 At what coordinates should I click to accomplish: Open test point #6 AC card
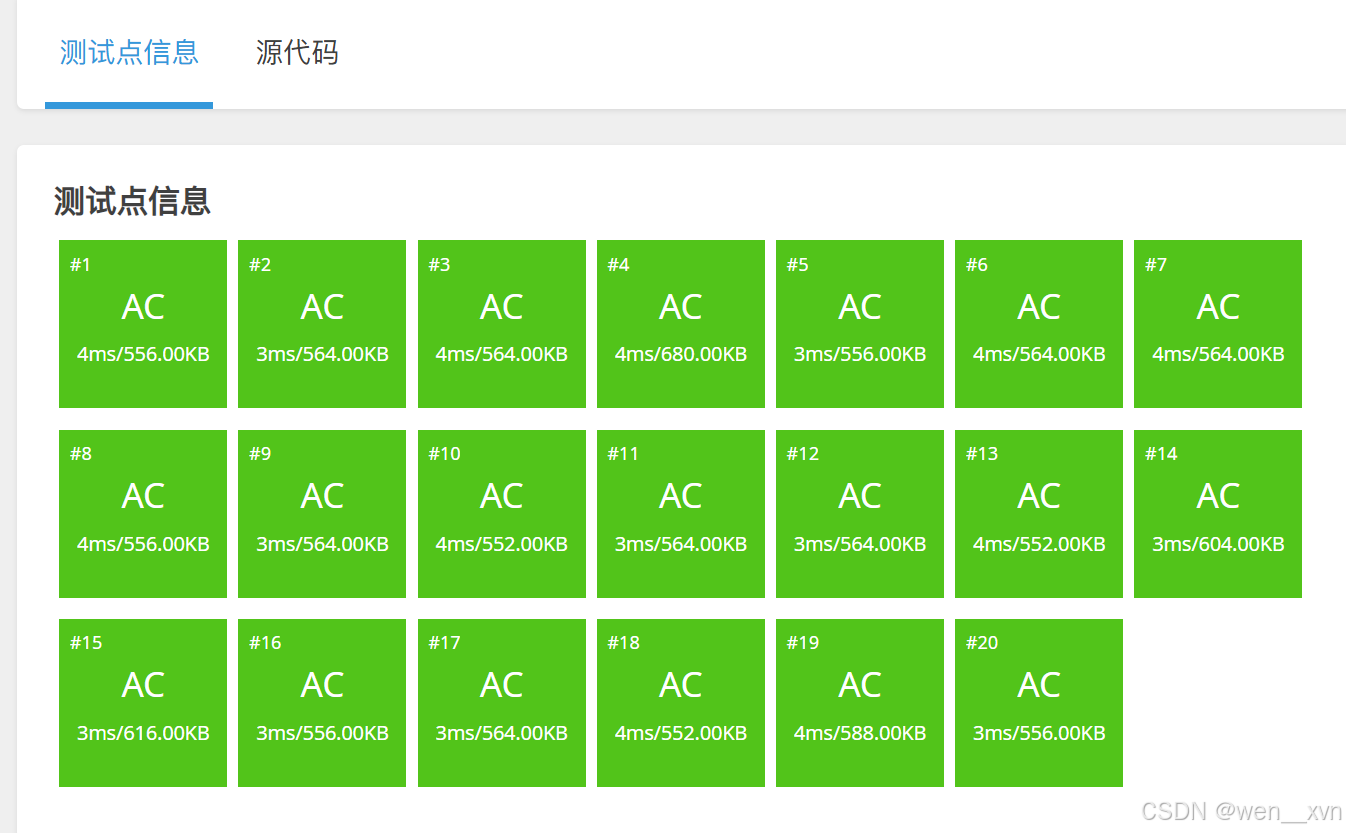coord(1039,324)
